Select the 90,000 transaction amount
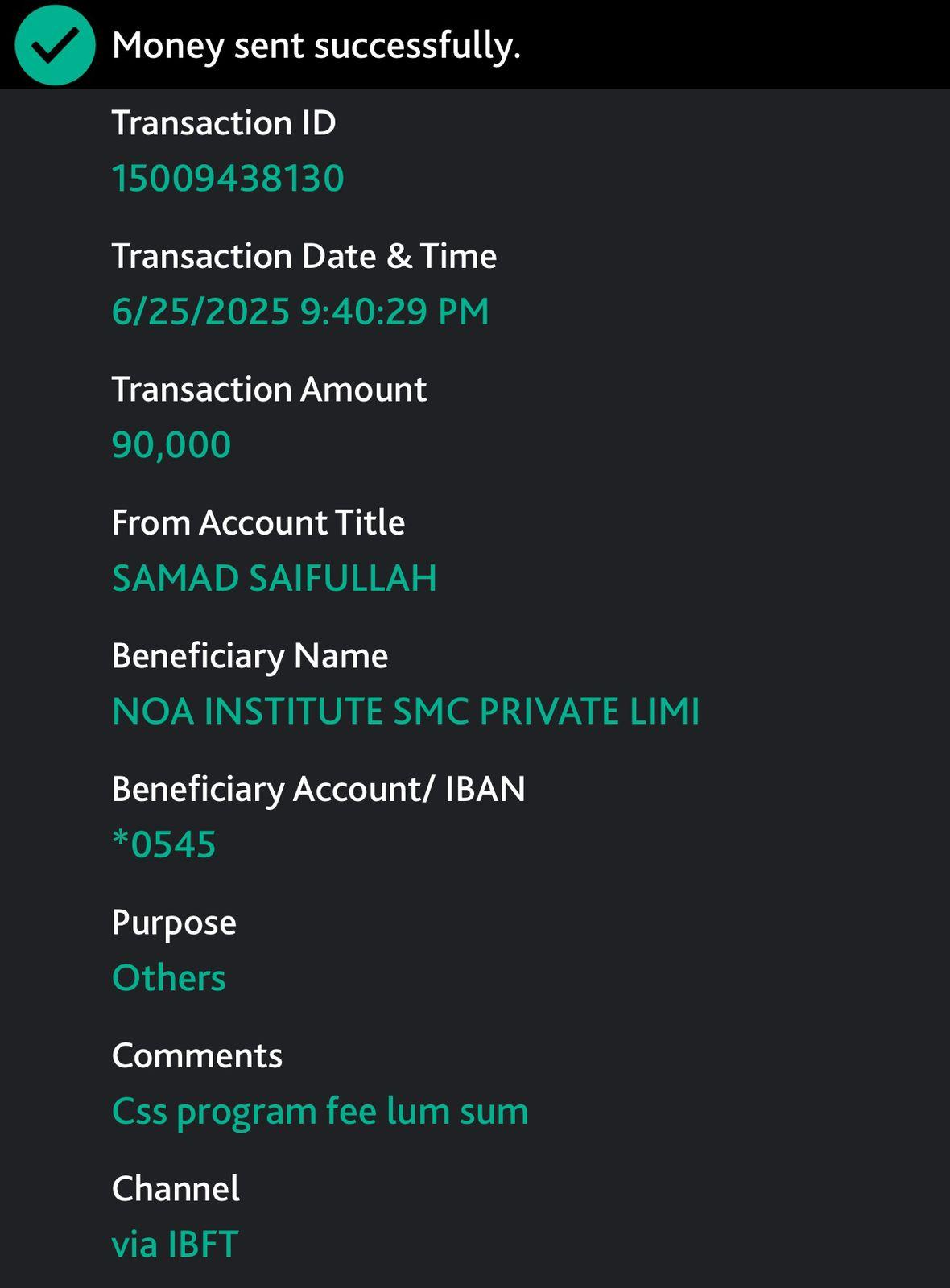This screenshot has width=950, height=1288. pos(171,444)
